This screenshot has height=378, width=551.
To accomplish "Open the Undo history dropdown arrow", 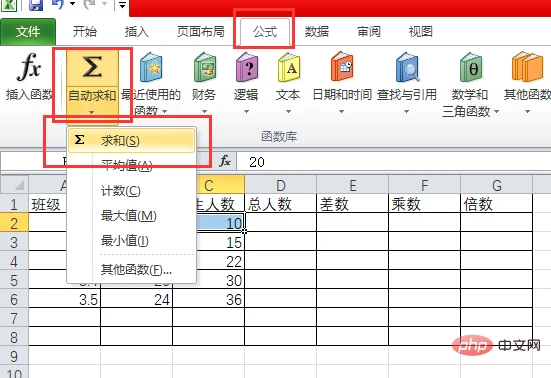I will point(73,4).
